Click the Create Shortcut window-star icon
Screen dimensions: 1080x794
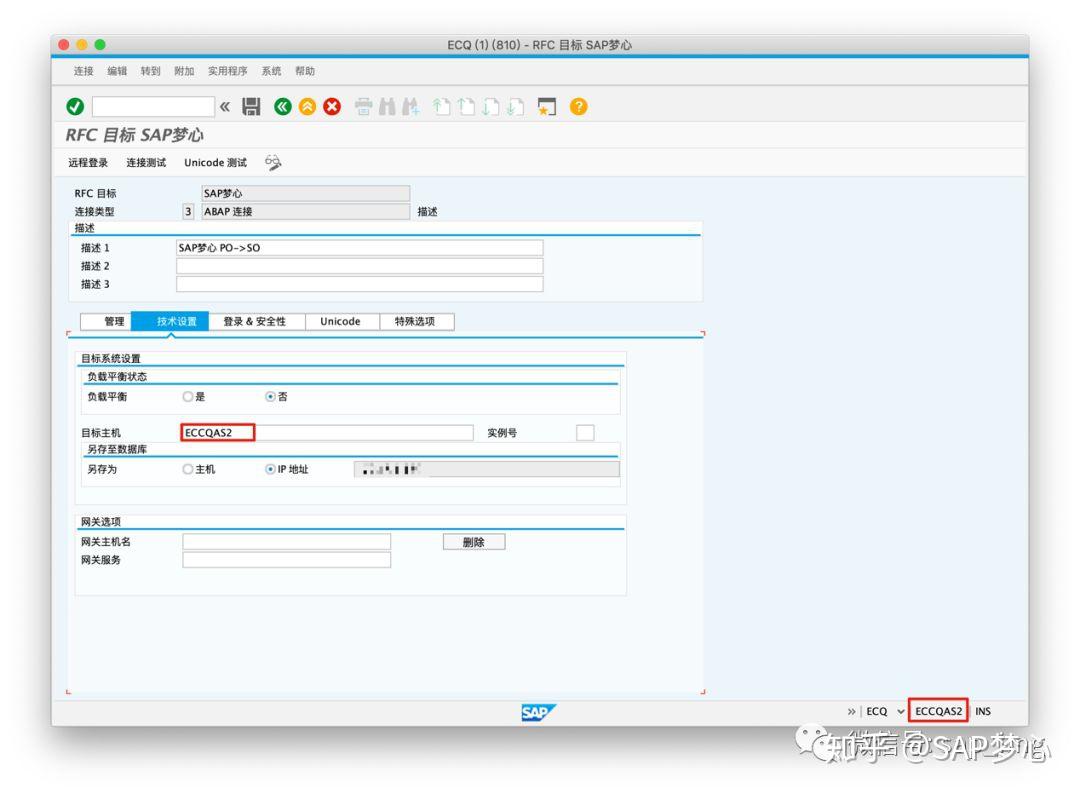tap(547, 107)
